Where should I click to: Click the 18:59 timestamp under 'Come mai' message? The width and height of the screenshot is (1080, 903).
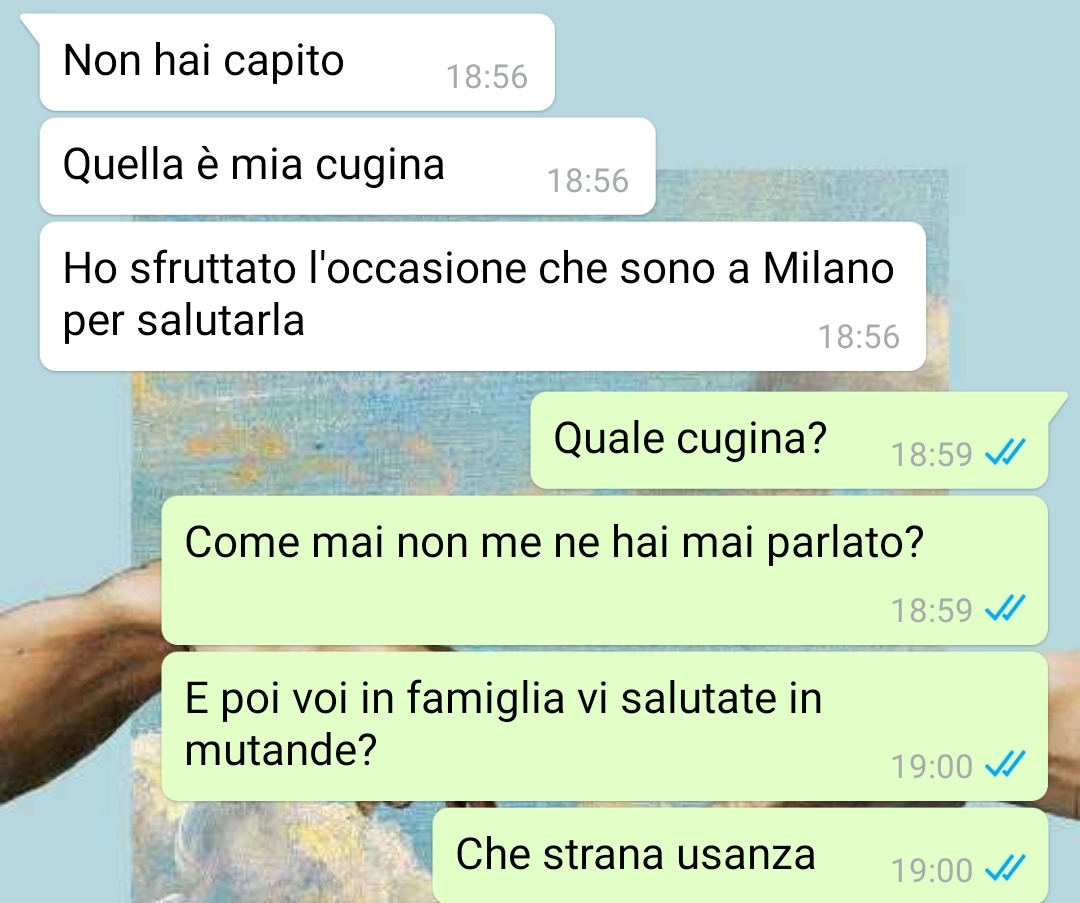(x=931, y=610)
